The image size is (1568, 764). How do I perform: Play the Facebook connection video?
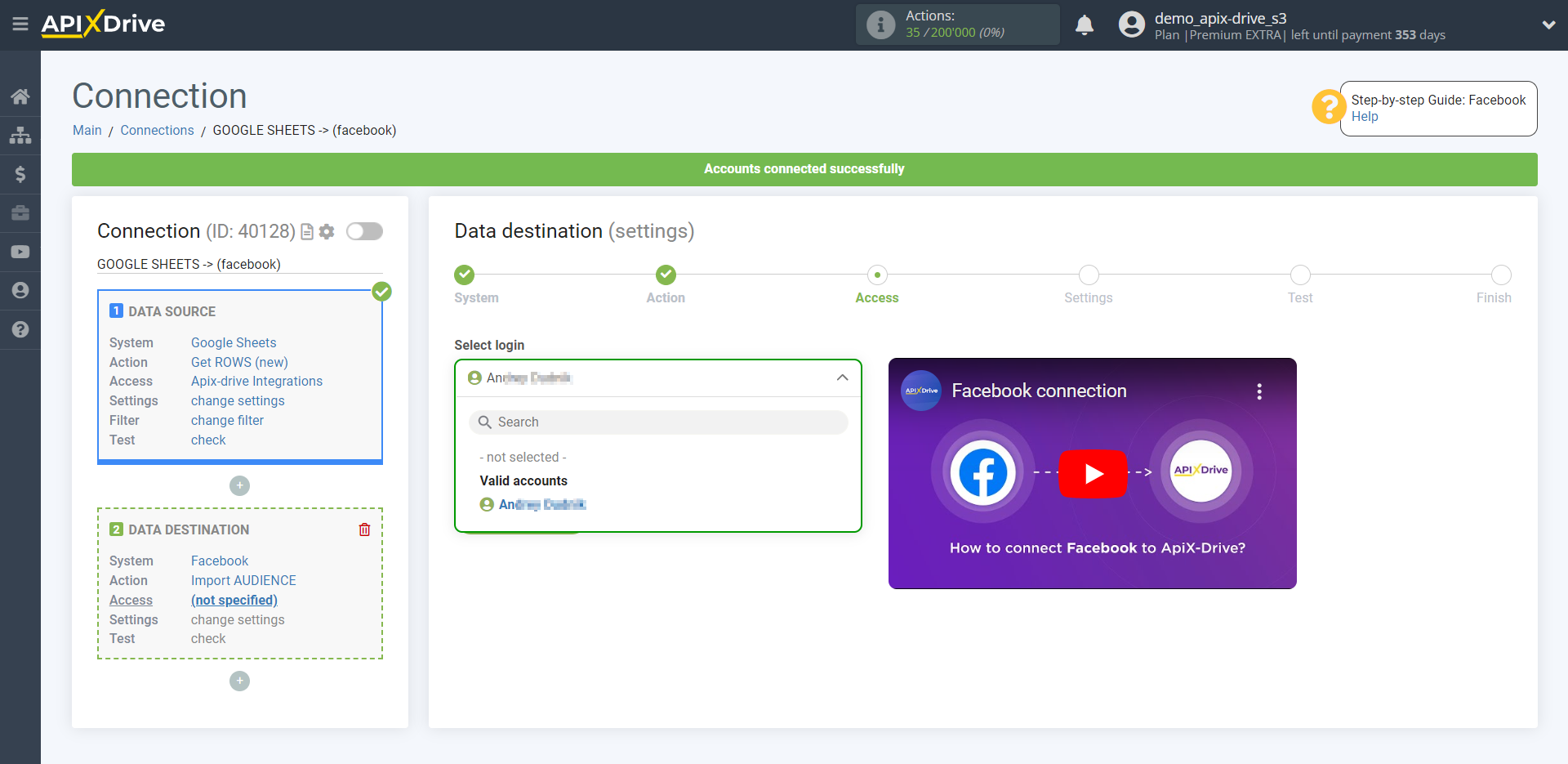[1093, 473]
